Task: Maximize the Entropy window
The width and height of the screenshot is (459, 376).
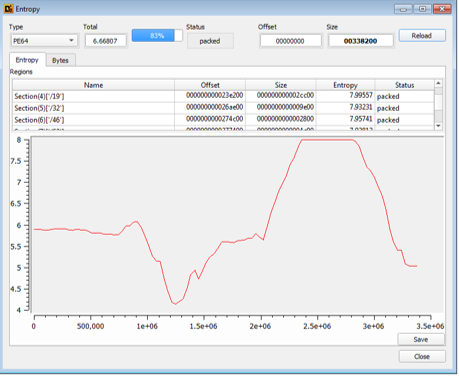Action: click(x=422, y=9)
